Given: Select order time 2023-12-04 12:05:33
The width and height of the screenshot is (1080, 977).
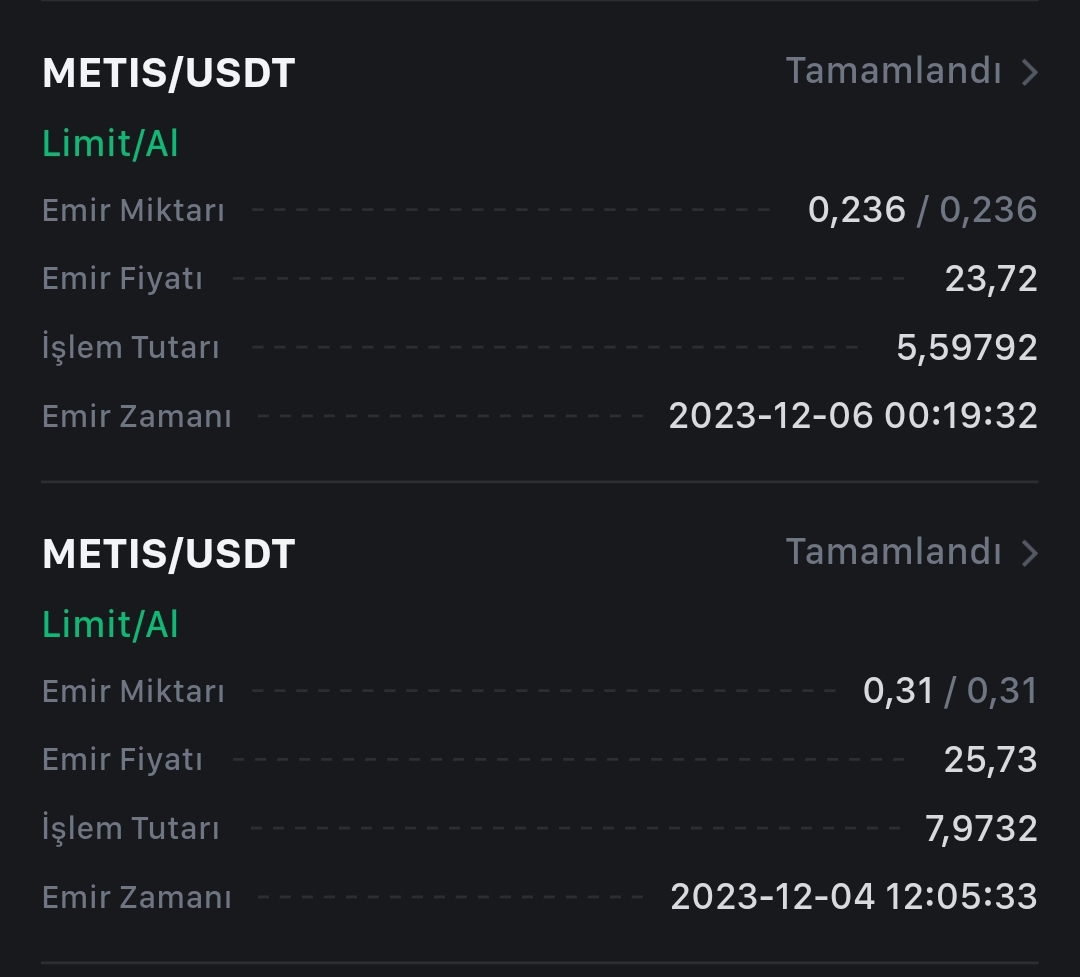Looking at the screenshot, I should coord(854,896).
